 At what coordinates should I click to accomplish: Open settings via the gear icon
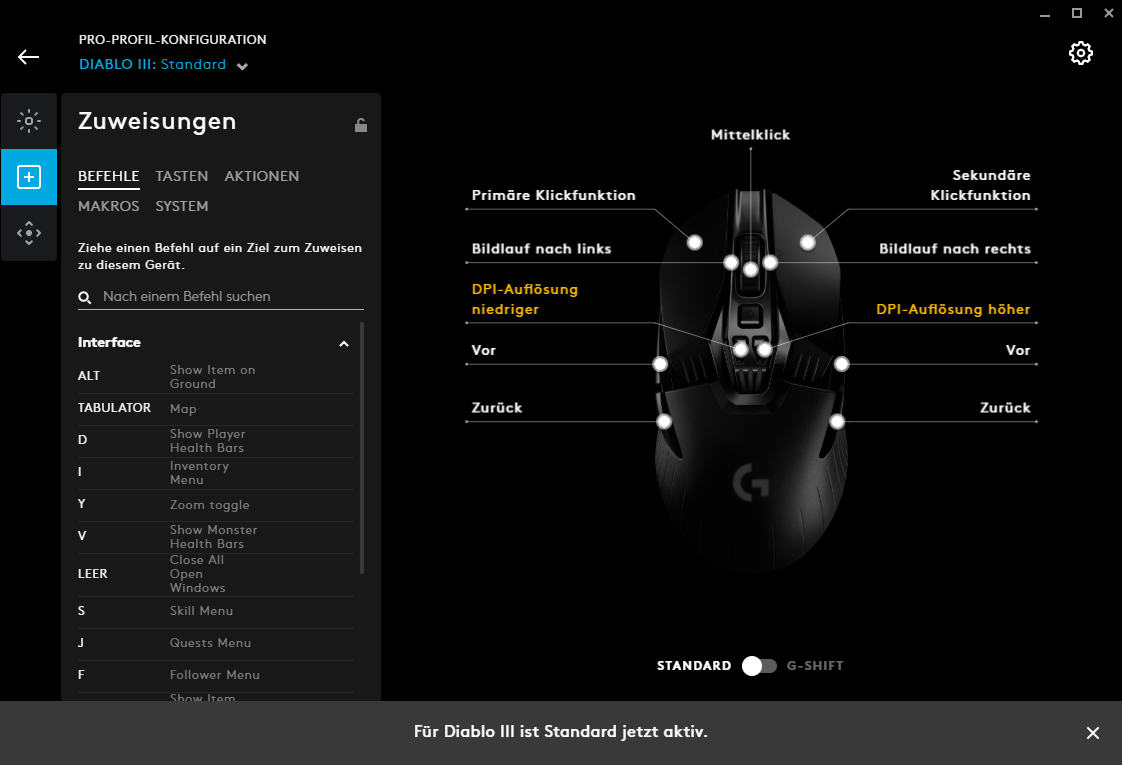coord(1080,53)
